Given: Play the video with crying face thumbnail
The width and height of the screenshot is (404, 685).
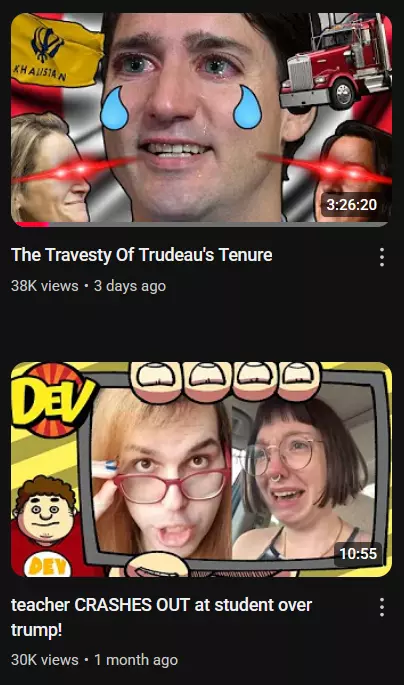Looking at the screenshot, I should point(201,120).
